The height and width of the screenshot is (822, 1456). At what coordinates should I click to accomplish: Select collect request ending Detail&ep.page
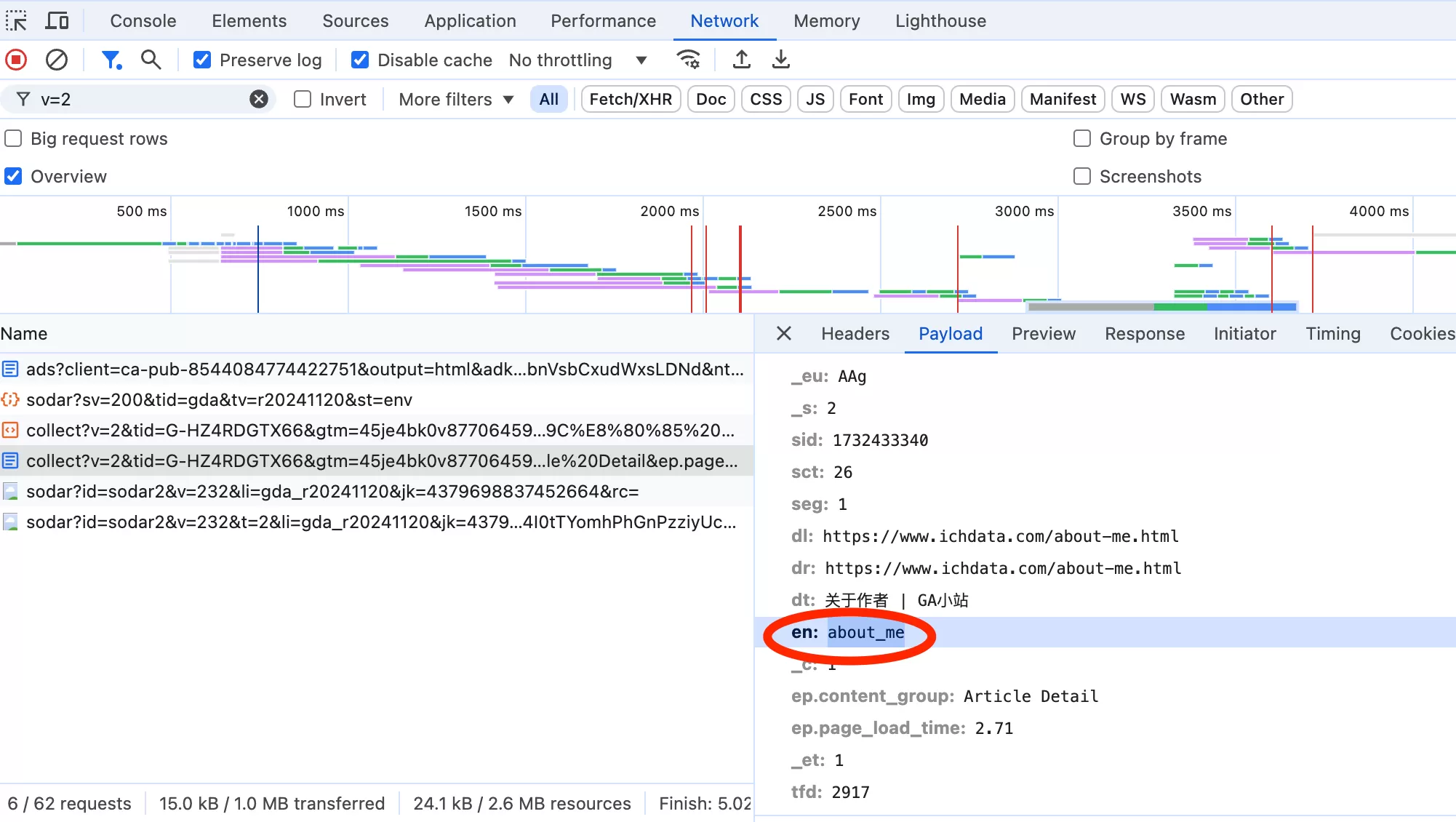pos(377,461)
